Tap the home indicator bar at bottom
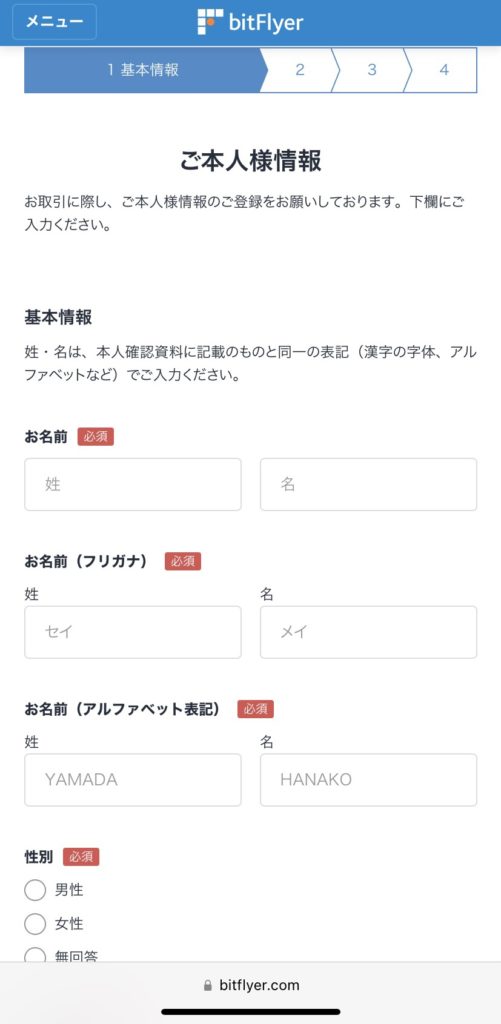 pyautogui.click(x=251, y=1012)
